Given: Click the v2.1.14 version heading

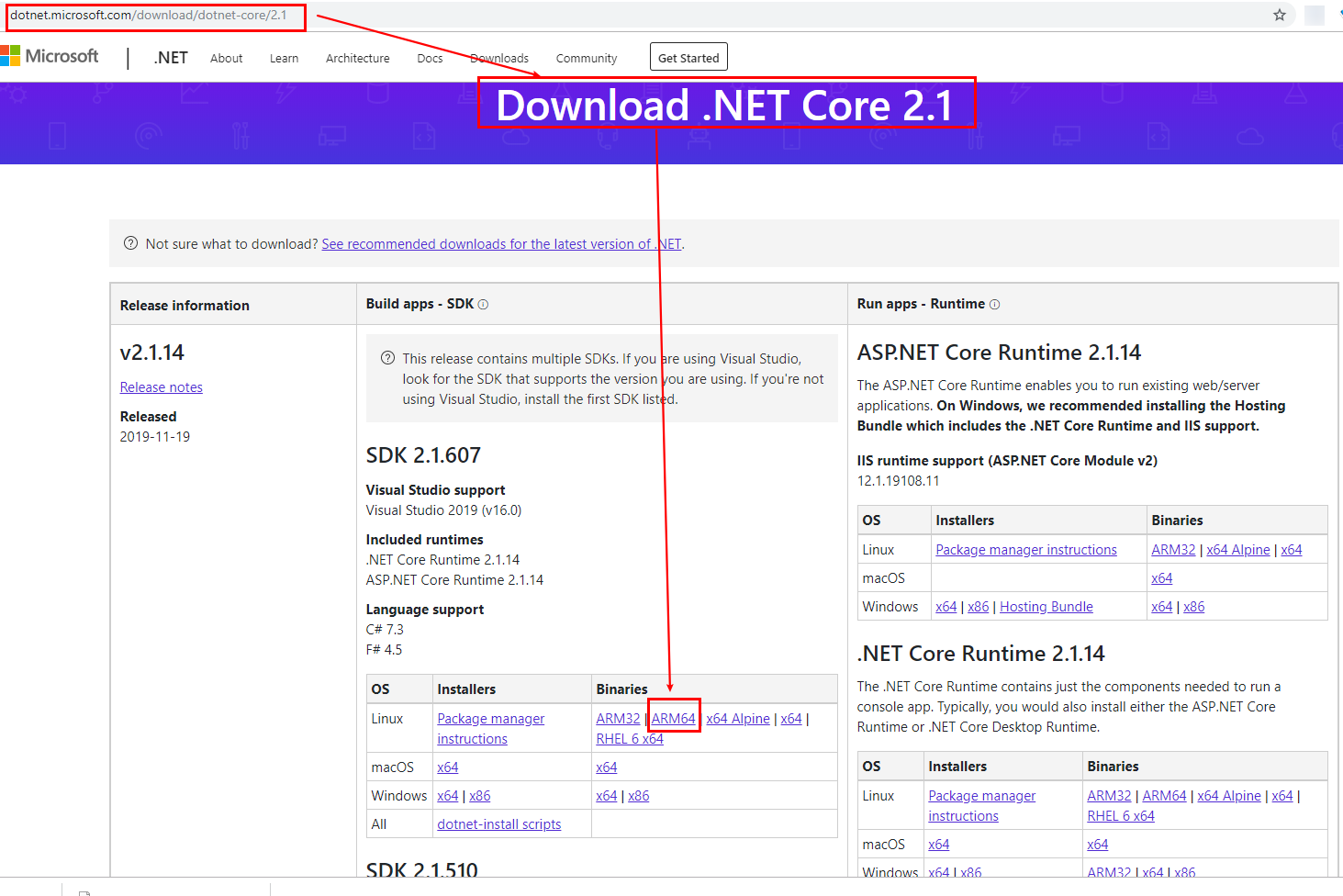Looking at the screenshot, I should 152,353.
